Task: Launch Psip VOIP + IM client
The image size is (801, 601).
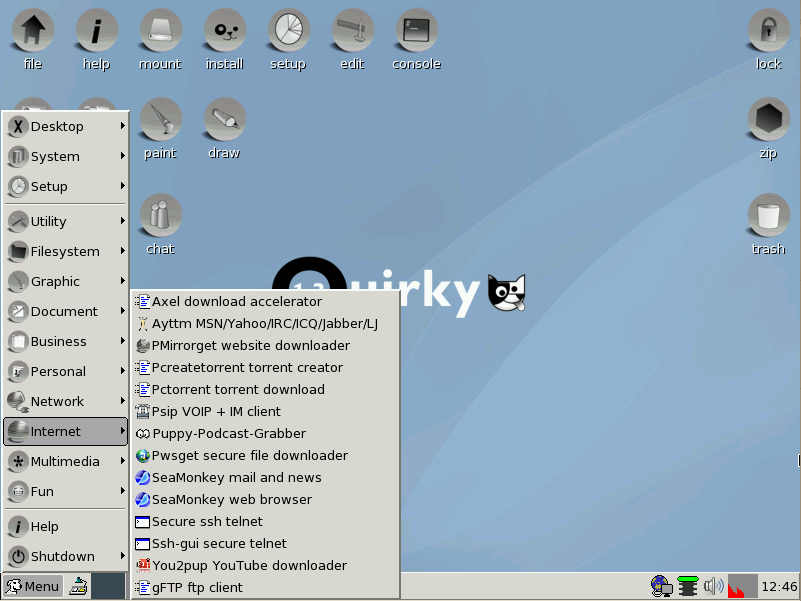Action: coord(265,411)
